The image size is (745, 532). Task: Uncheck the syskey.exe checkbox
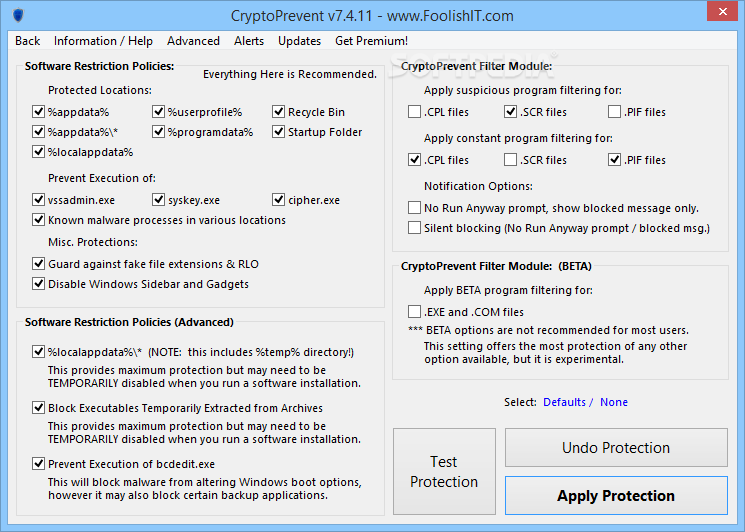click(159, 200)
